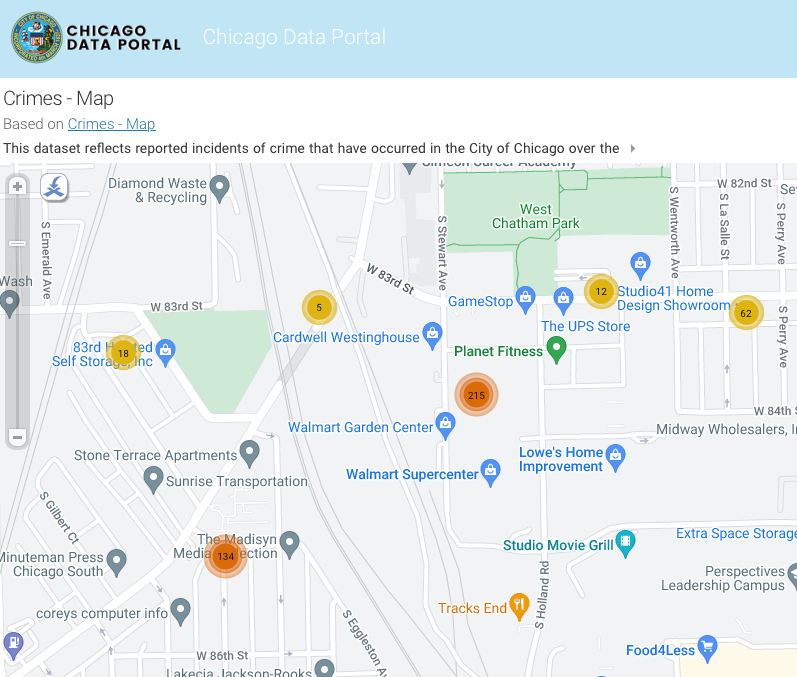Image resolution: width=797 pixels, height=677 pixels.
Task: Click coreys computer info map pin
Action: click(x=180, y=612)
